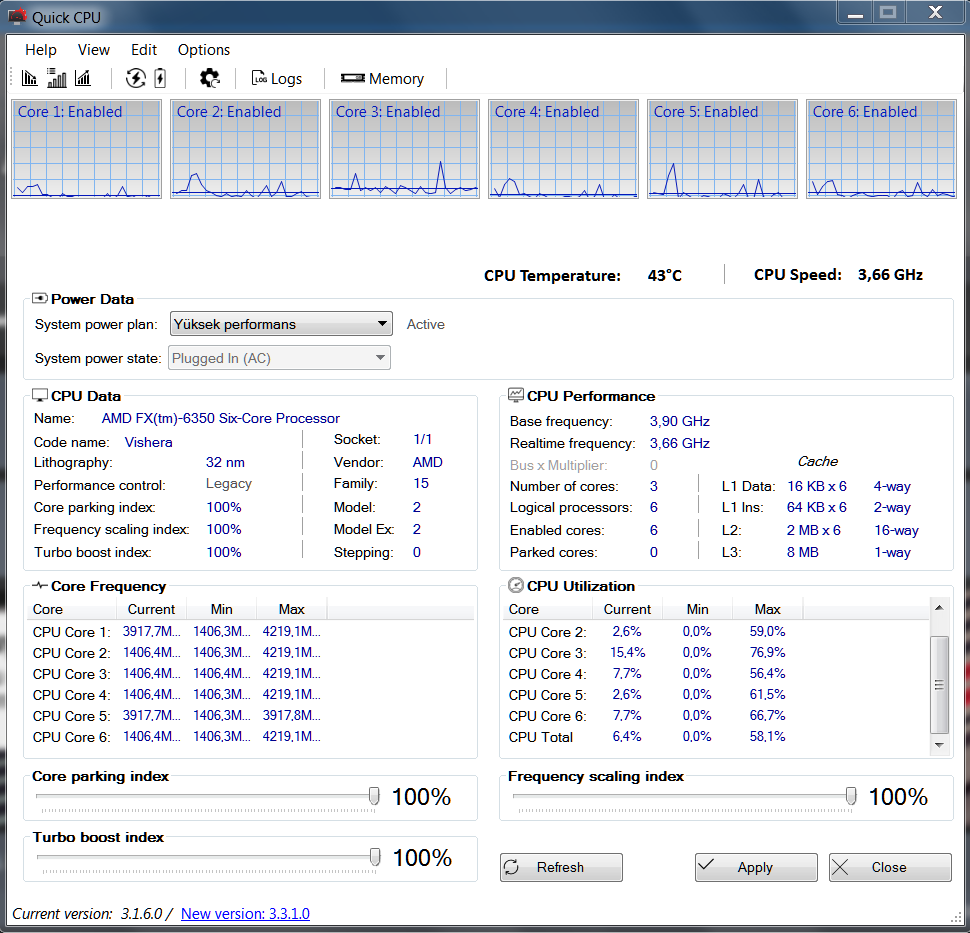Click the bar chart with list icon
The height and width of the screenshot is (933, 970).
(57, 78)
